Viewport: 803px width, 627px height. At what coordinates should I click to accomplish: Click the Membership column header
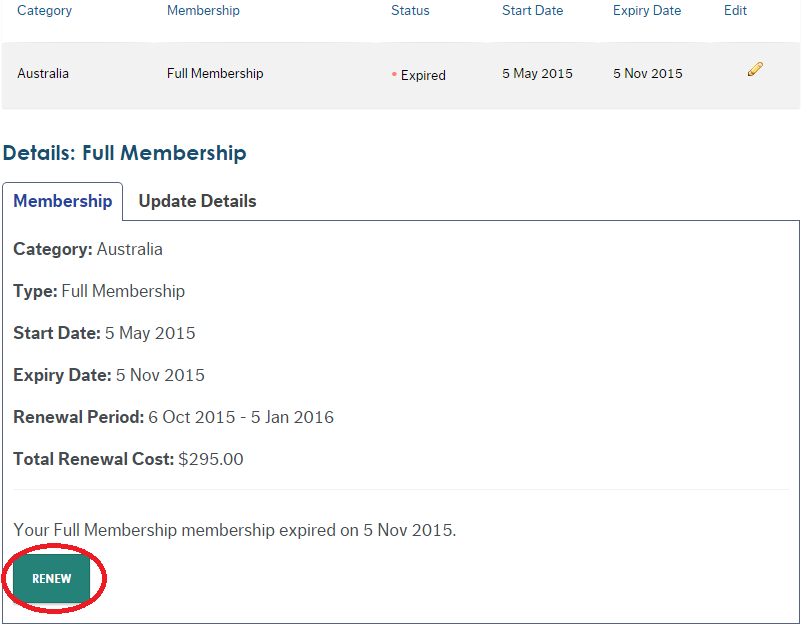click(x=203, y=11)
